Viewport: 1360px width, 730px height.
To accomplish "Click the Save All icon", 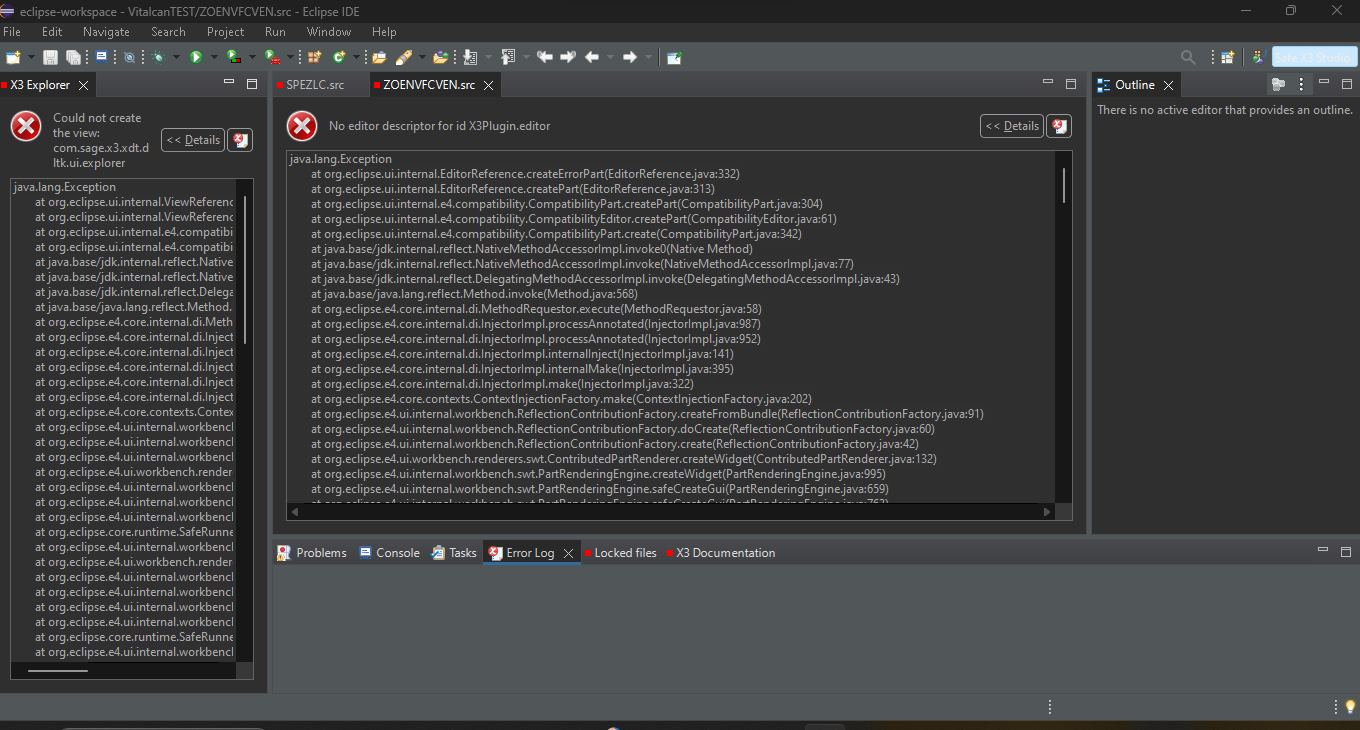I will (73, 57).
